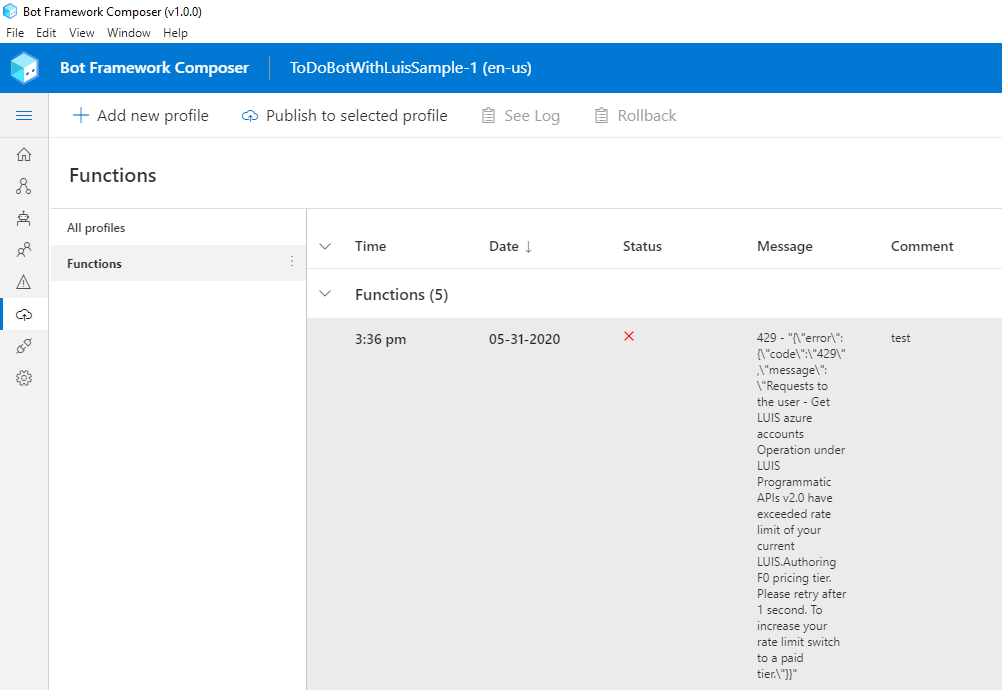The image size is (1002, 690).
Task: Collapse the navigation sidebar via hamburger icon
Action: click(24, 115)
